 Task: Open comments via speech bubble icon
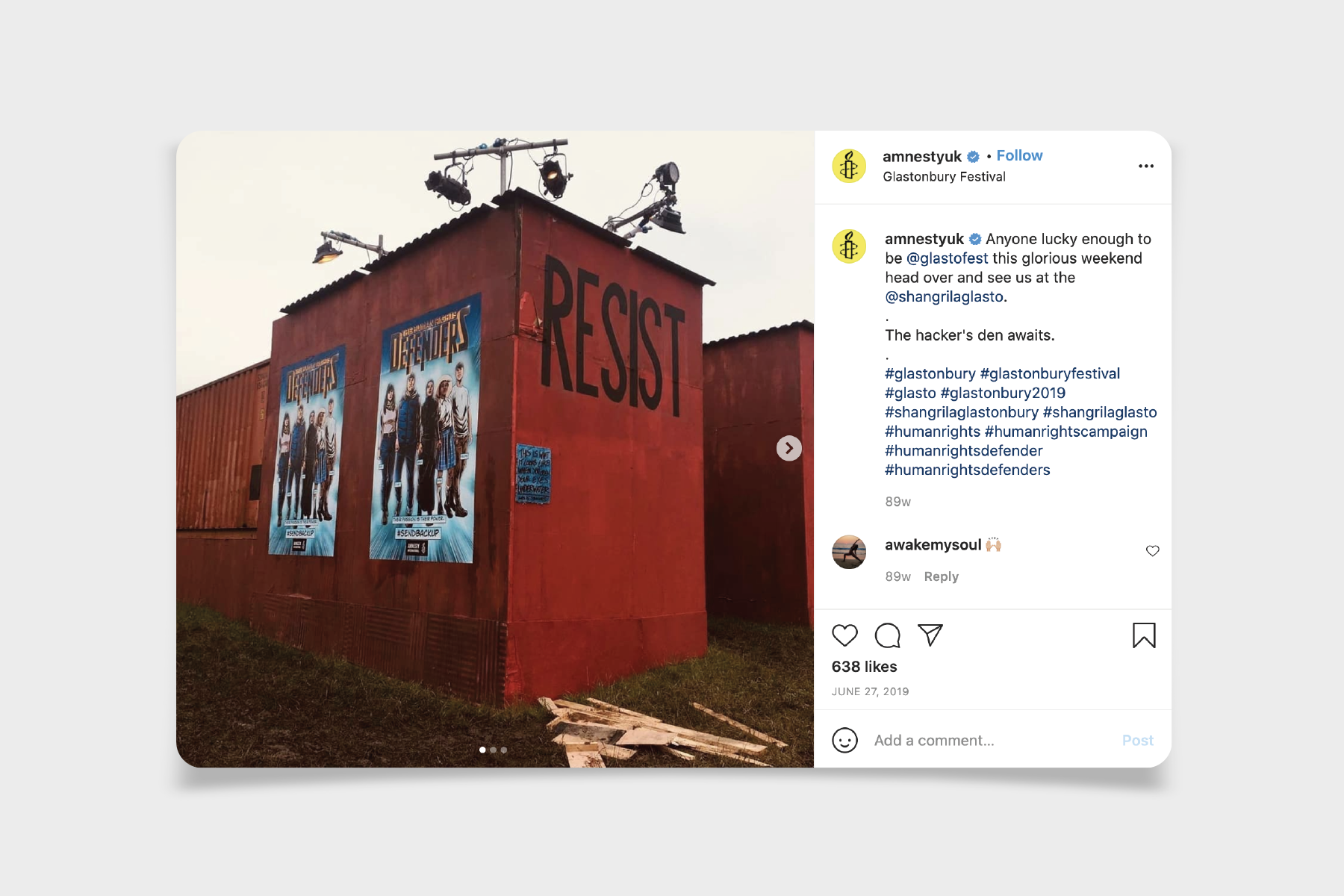click(887, 635)
